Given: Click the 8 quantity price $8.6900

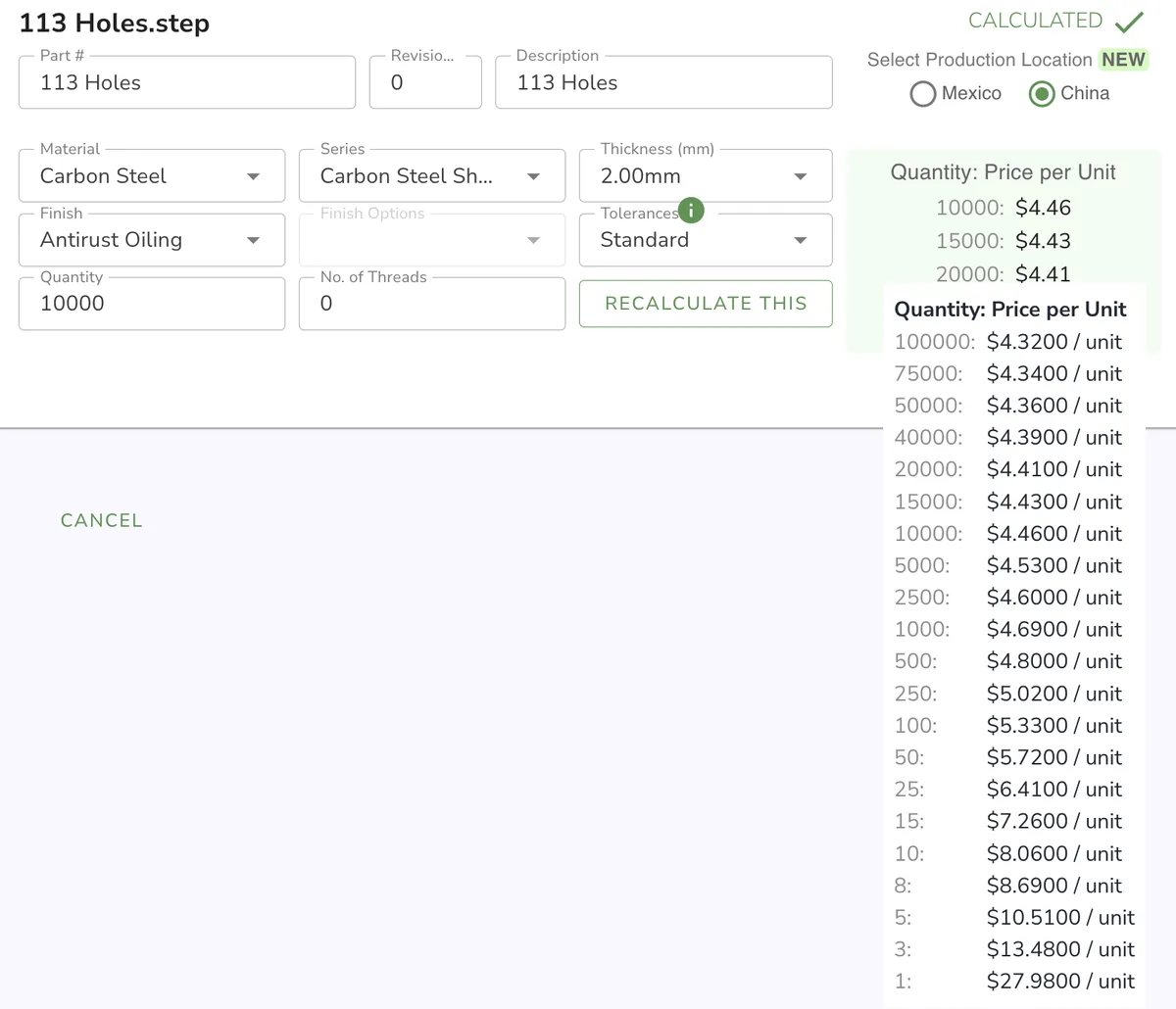Looking at the screenshot, I should coord(1054,886).
